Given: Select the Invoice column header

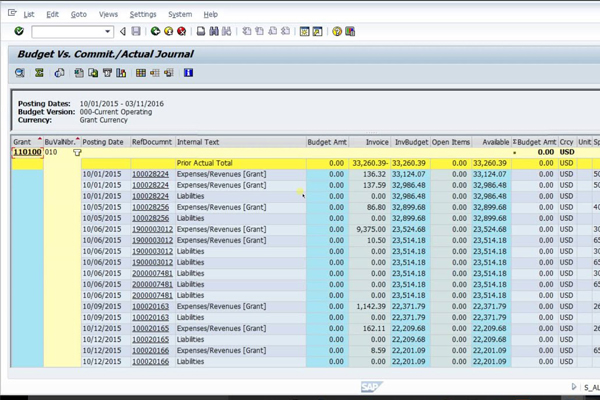Looking at the screenshot, I should click(x=370, y=142).
